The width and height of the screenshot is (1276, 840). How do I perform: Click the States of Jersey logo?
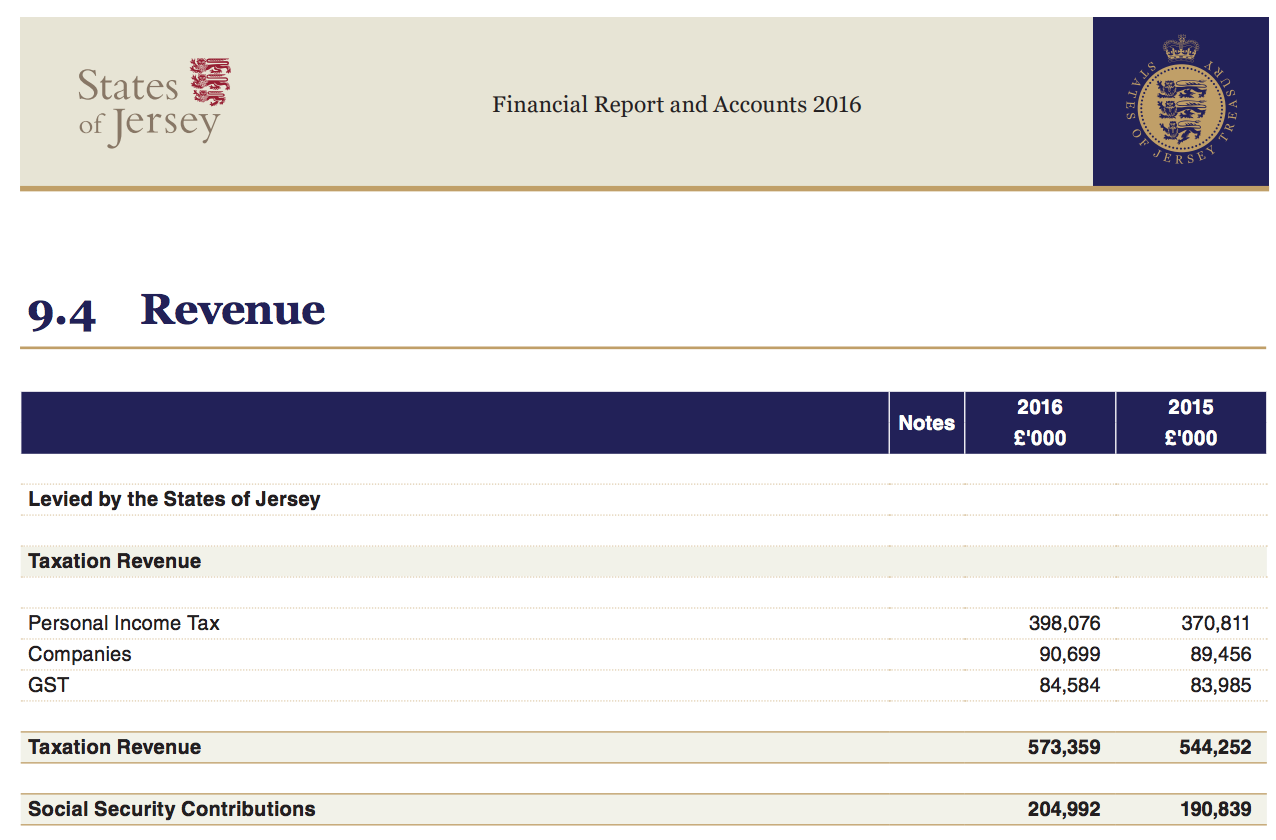[150, 103]
